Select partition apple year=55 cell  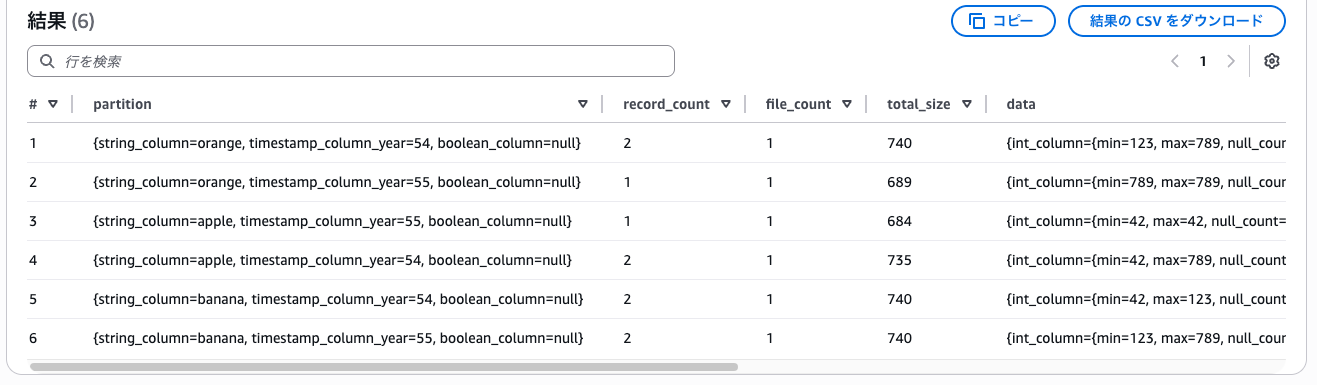tap(332, 221)
